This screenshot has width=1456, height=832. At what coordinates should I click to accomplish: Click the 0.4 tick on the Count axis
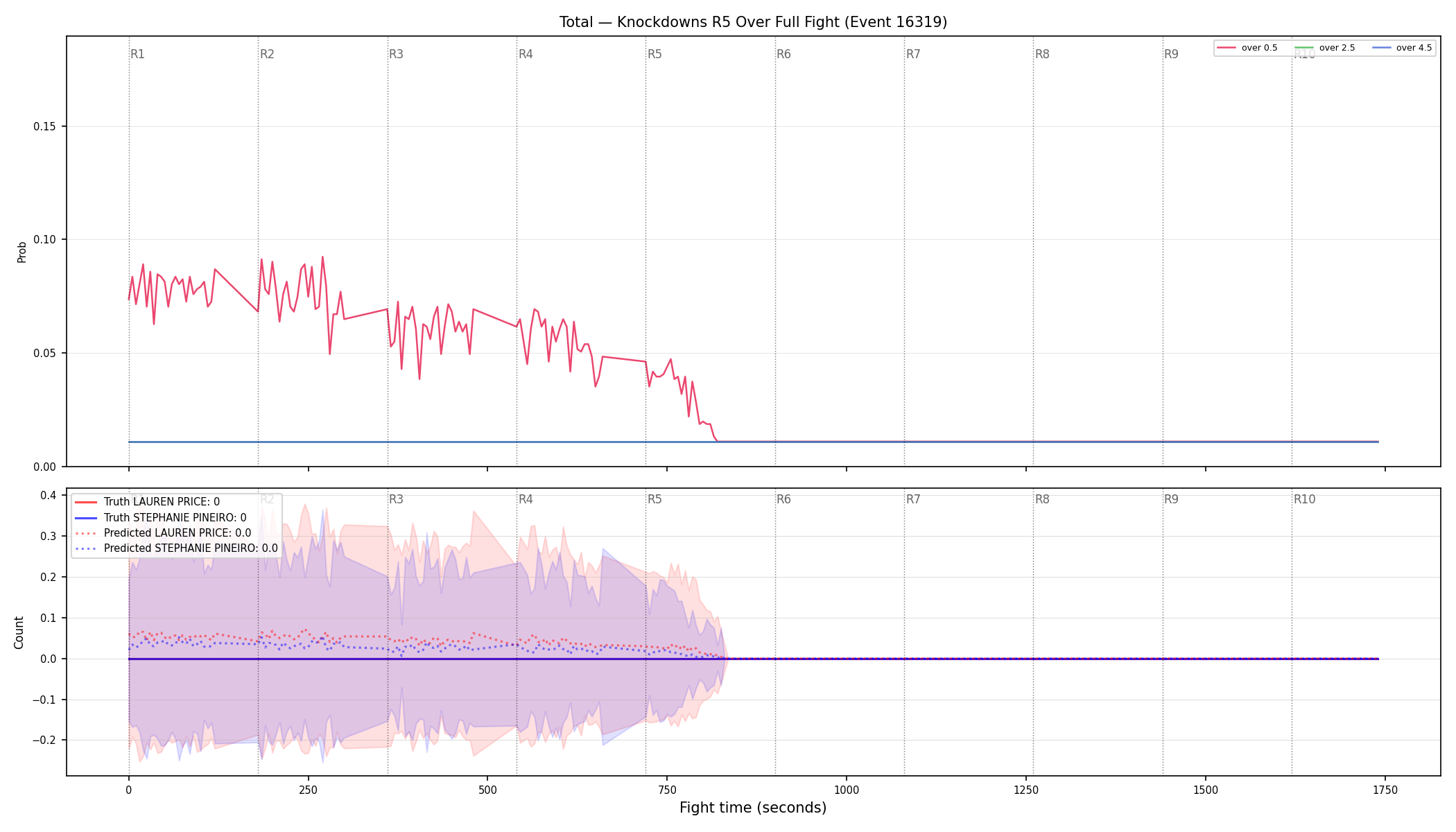[x=48, y=495]
